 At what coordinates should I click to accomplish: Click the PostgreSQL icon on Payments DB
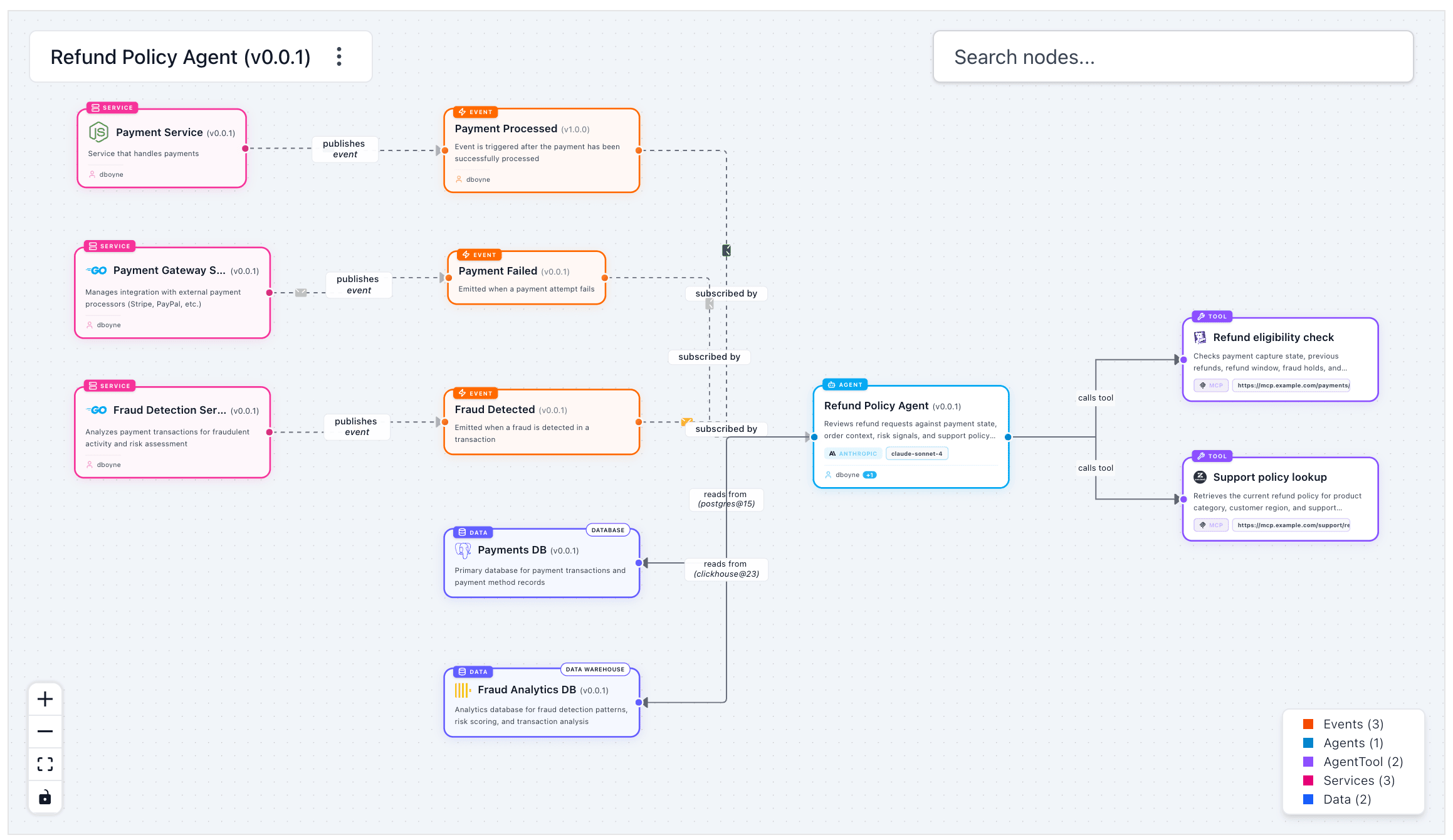(463, 550)
